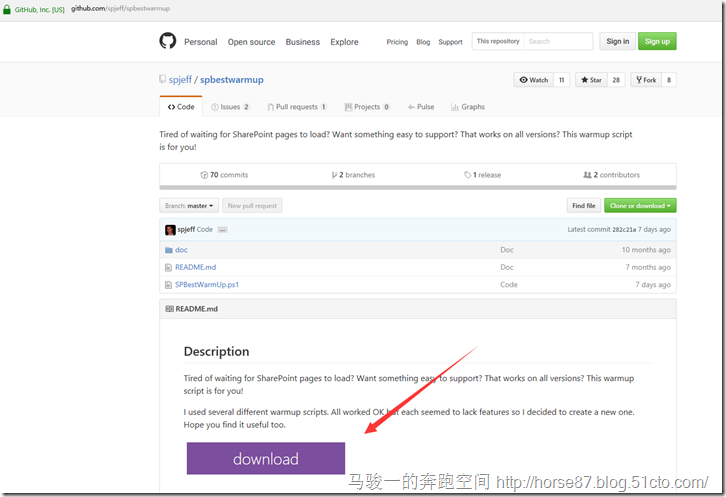
Task: Open the Doc commit message for README.md
Action: click(x=507, y=267)
